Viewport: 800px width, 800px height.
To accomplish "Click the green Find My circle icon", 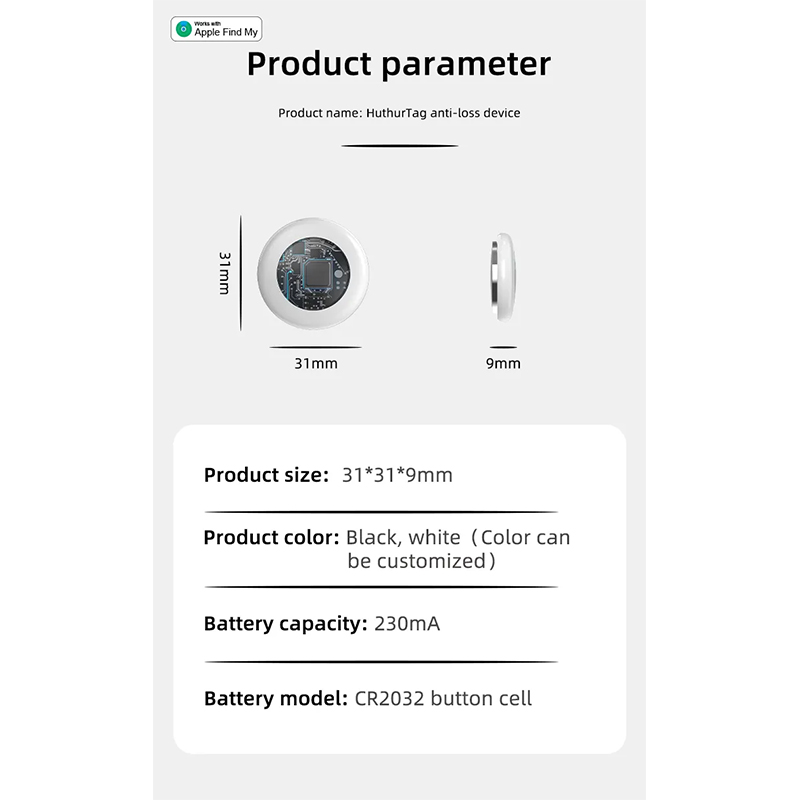I will (183, 29).
